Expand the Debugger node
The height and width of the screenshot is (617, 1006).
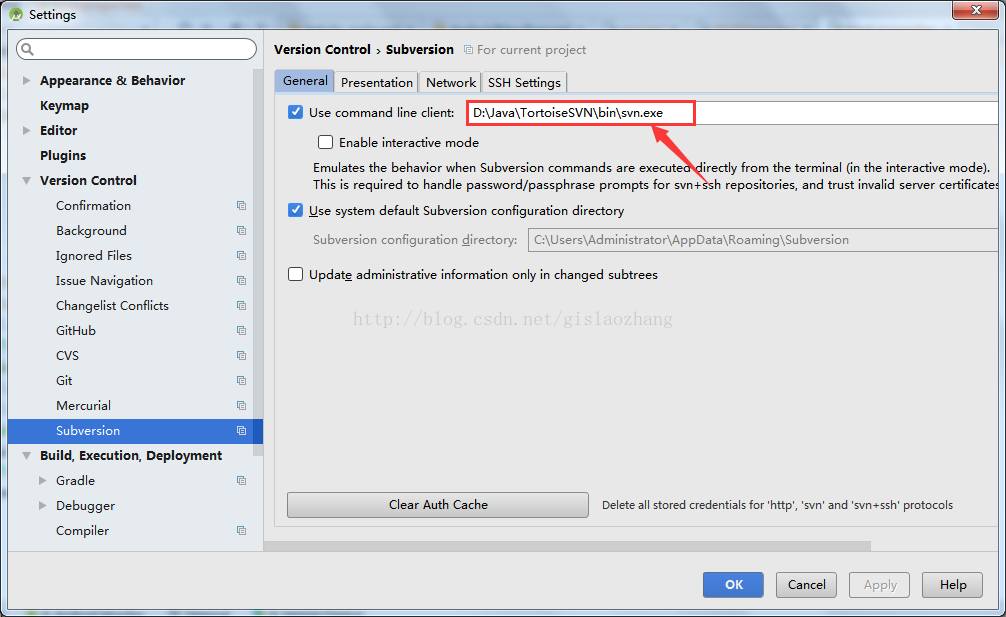click(42, 505)
